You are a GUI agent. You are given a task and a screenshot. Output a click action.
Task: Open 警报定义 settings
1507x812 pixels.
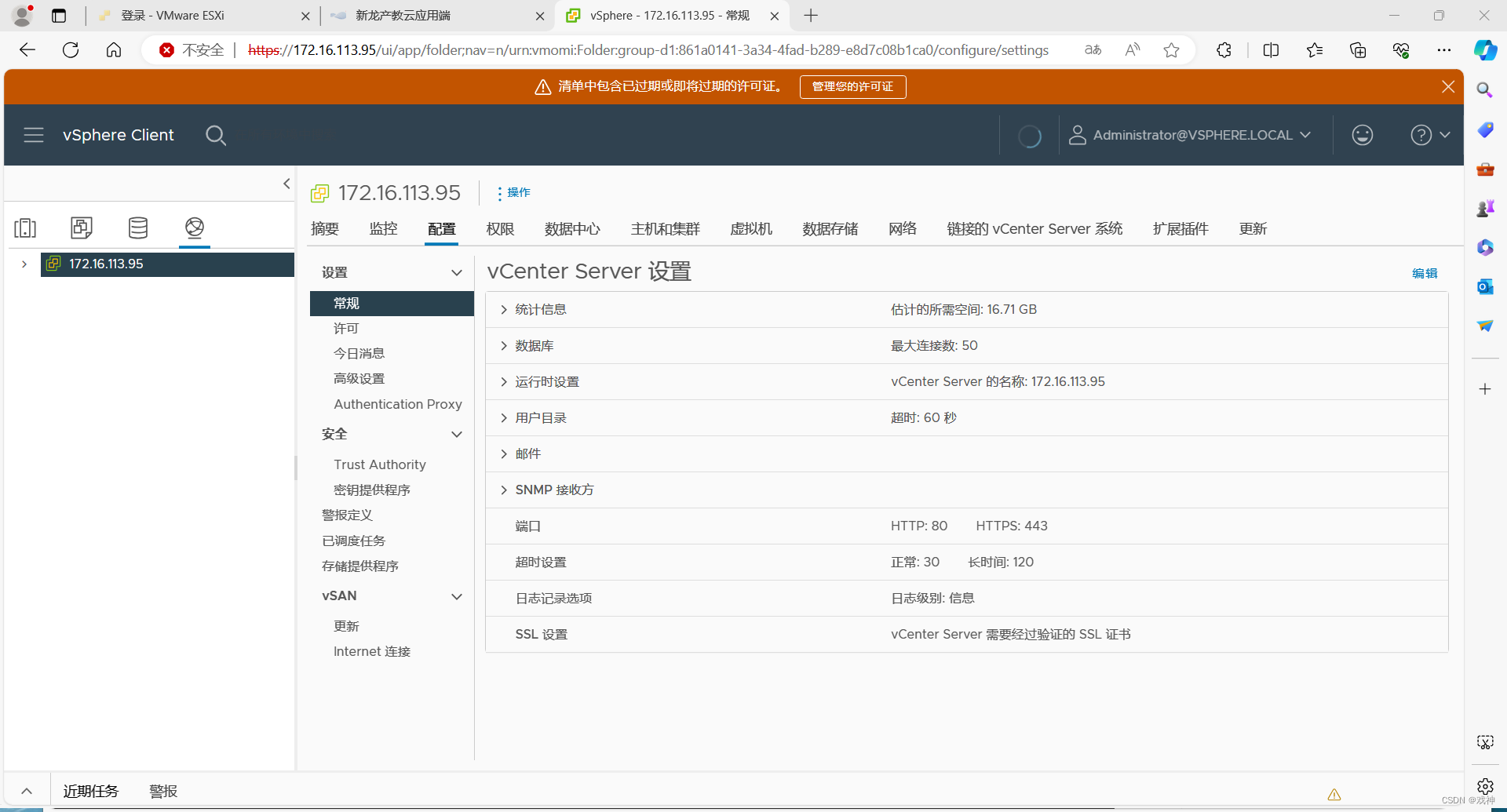coord(347,515)
